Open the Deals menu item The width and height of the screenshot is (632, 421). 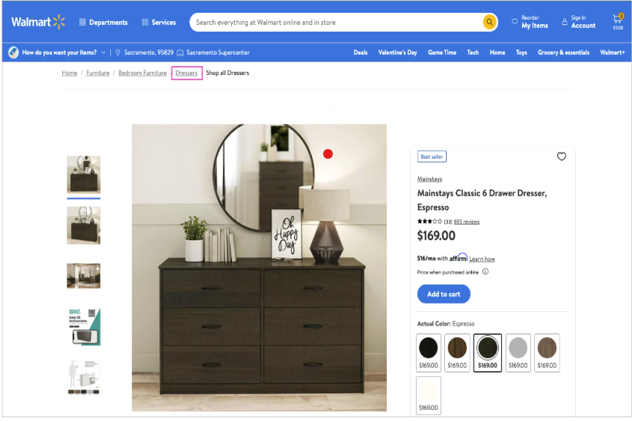(360, 53)
